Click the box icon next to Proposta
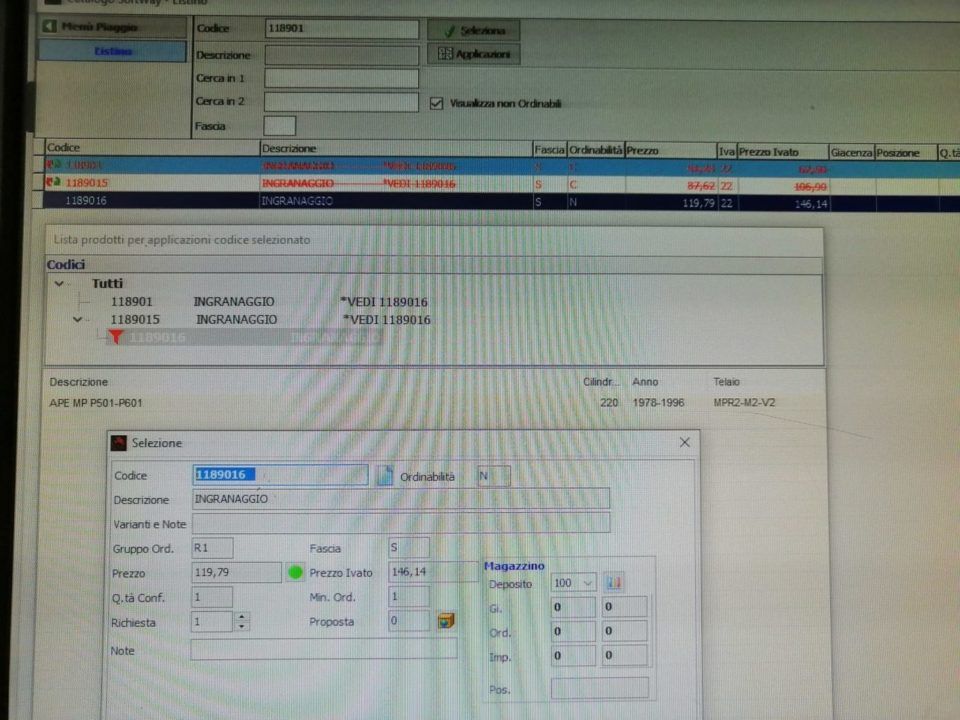This screenshot has height=720, width=960. pos(446,621)
